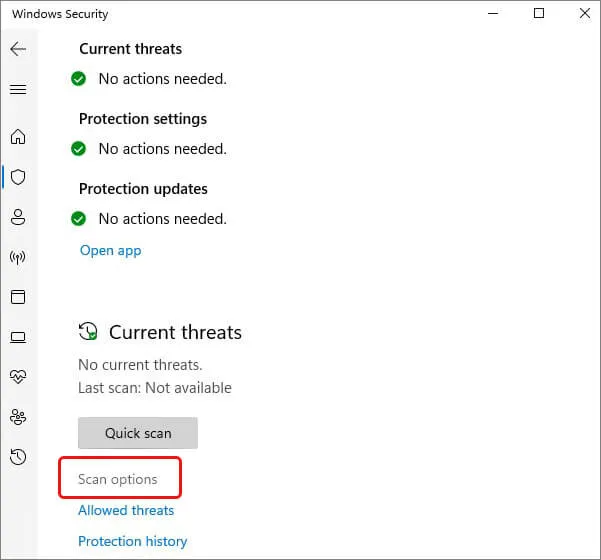The image size is (601, 560).
Task: Click the Open app link
Action: [x=111, y=251]
